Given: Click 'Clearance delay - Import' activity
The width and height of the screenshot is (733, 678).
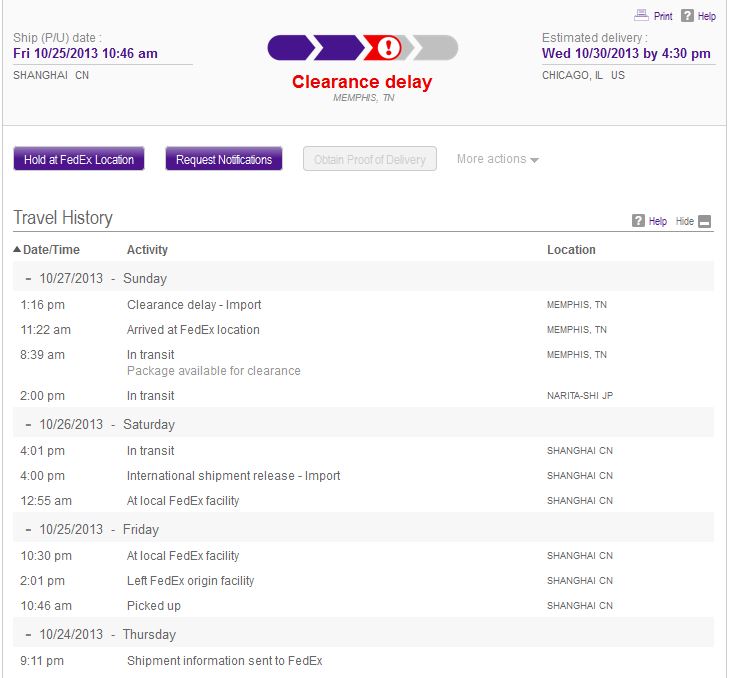Looking at the screenshot, I should [x=194, y=305].
